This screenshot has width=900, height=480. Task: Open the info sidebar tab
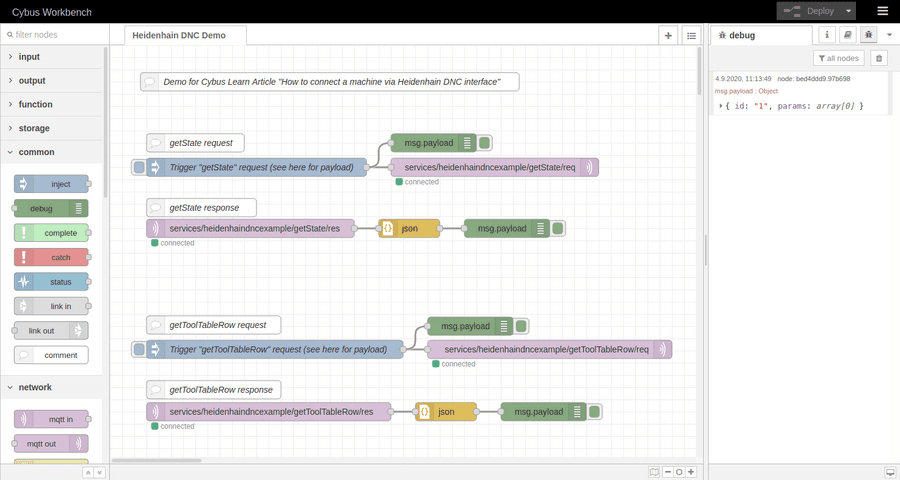[827, 35]
